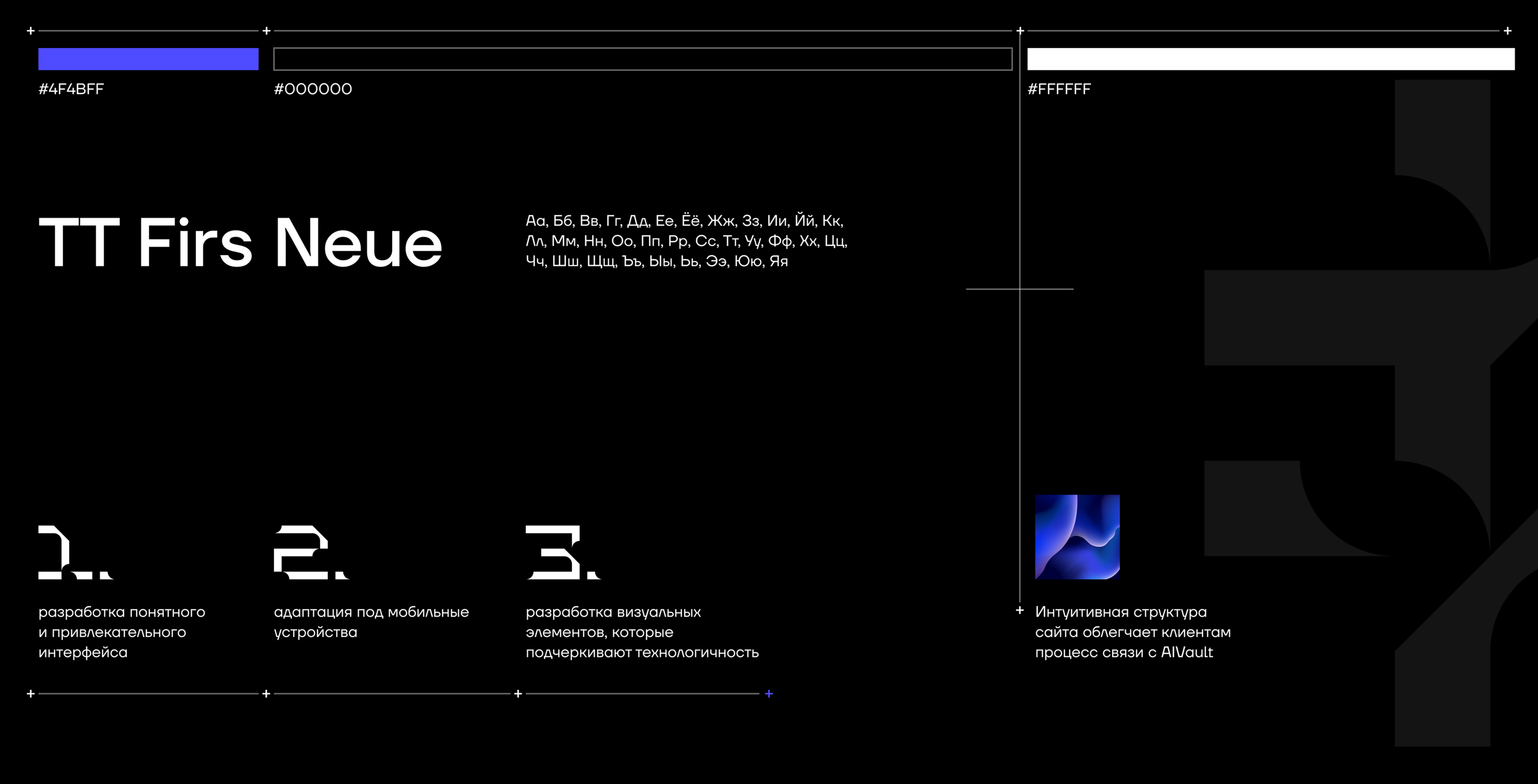The width and height of the screenshot is (1538, 784).
Task: Click the bottom-left corner plus marker
Action: tap(30, 693)
